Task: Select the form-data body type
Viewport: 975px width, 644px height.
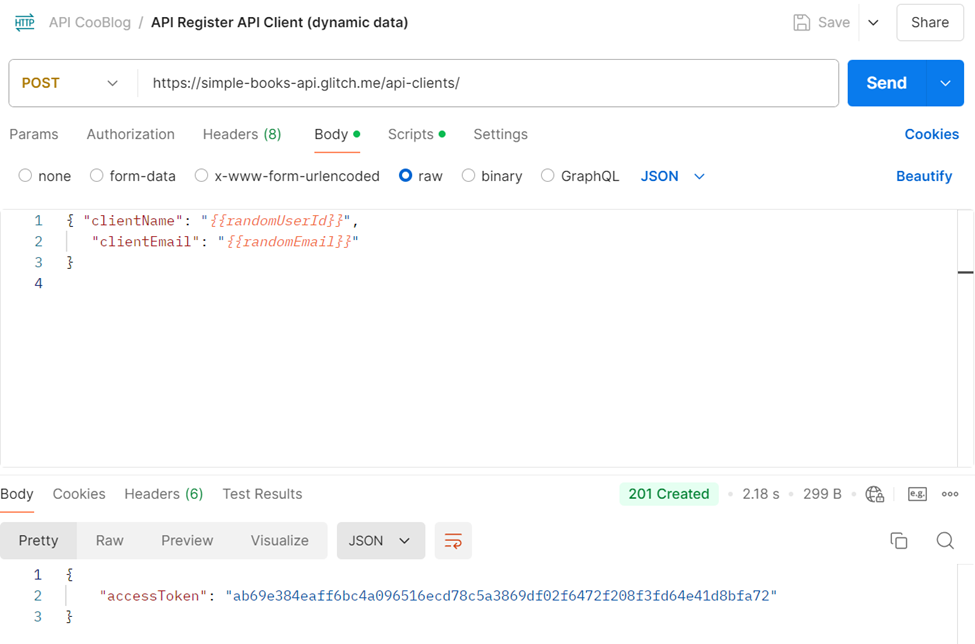Action: [x=97, y=176]
